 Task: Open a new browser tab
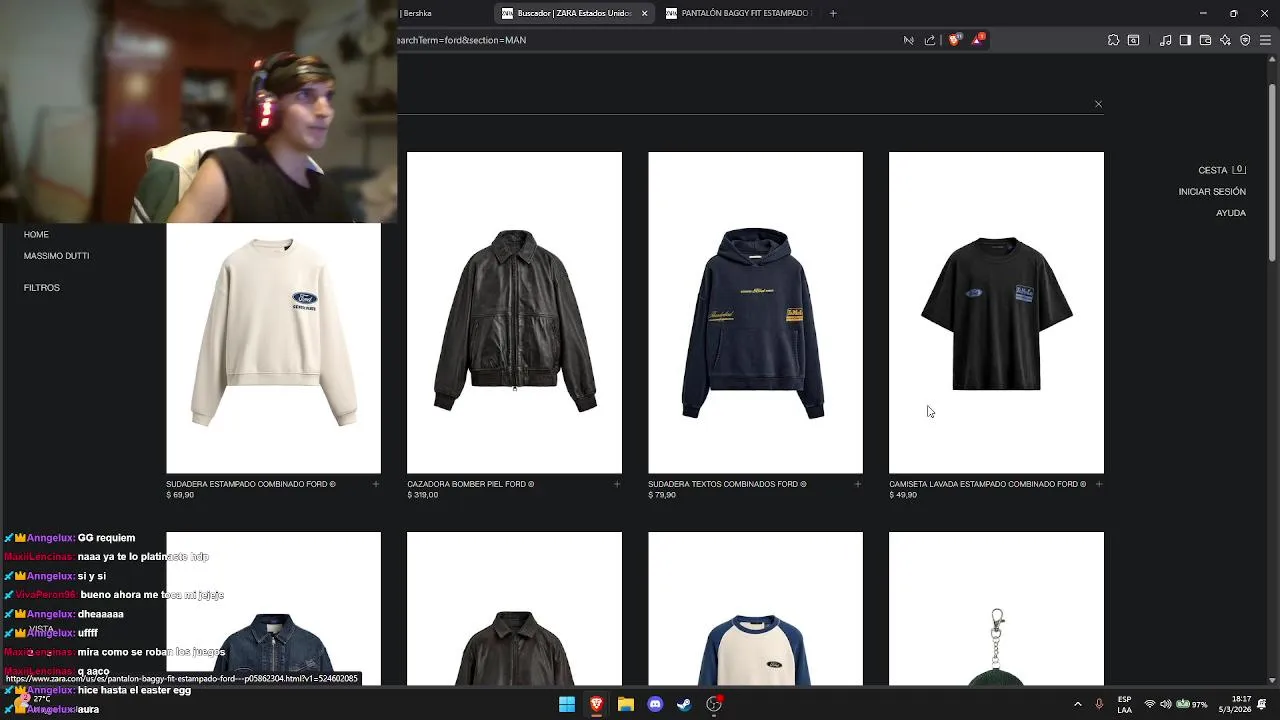pos(833,13)
